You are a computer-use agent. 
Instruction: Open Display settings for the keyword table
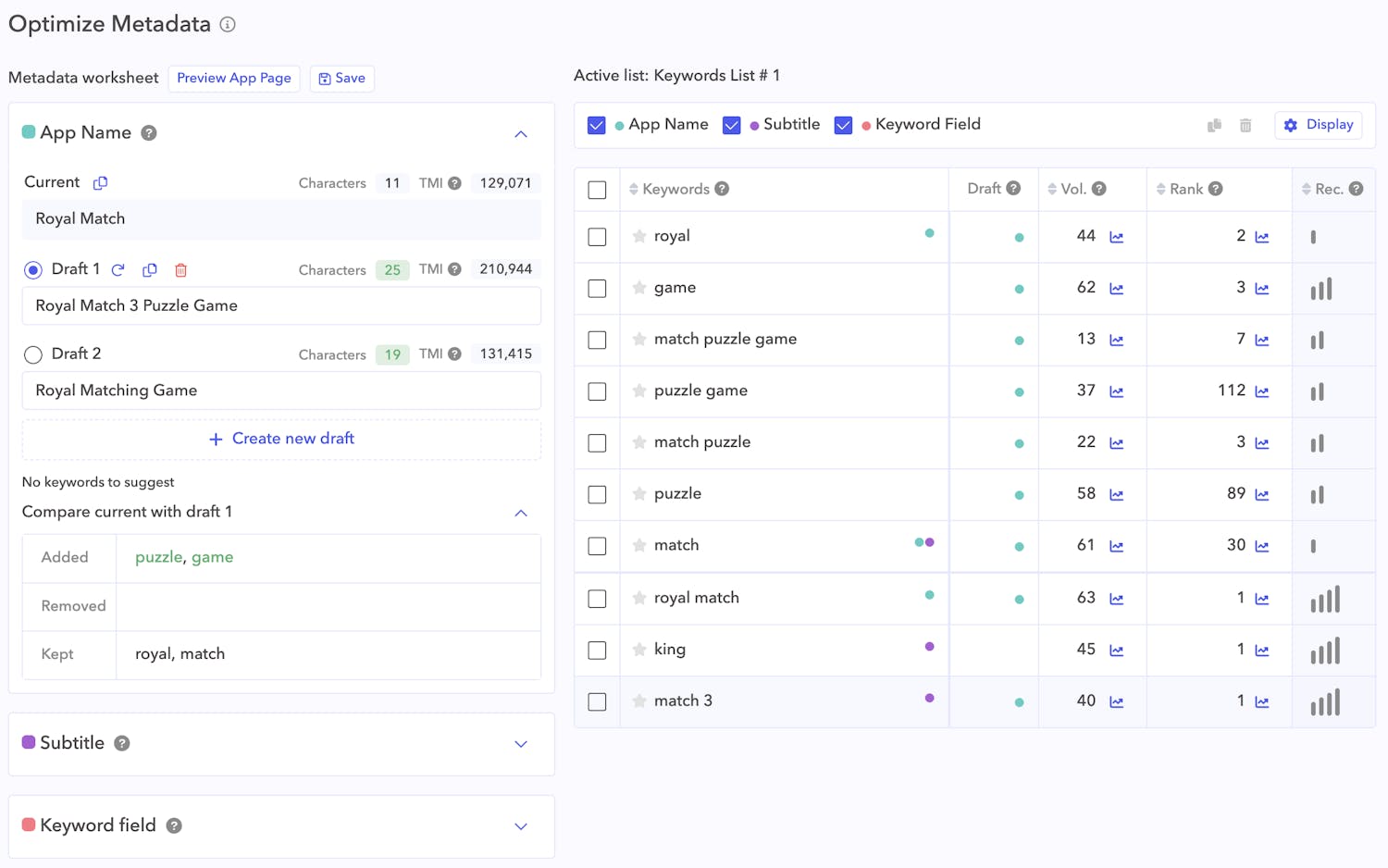[1318, 124]
